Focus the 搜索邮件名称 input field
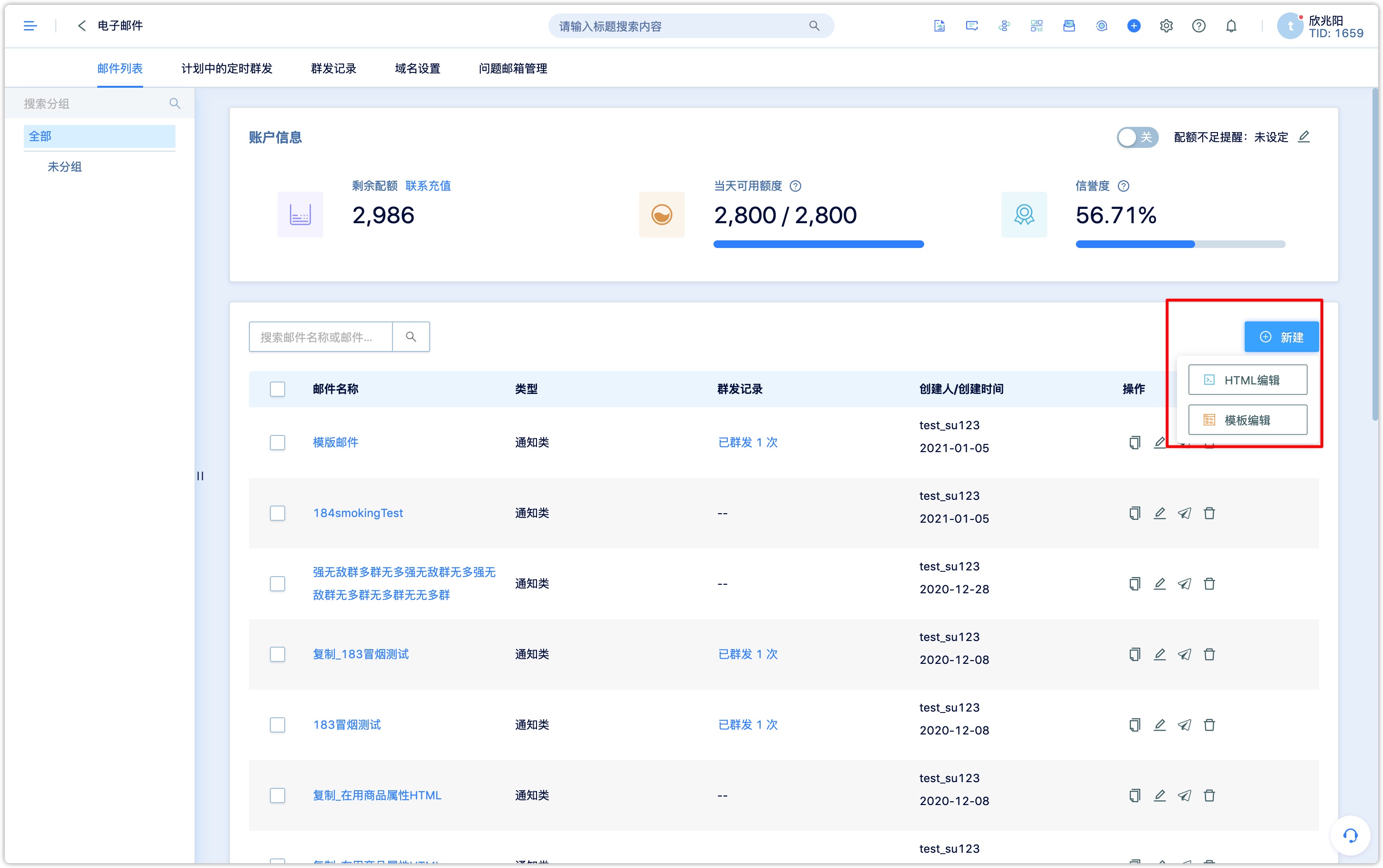The width and height of the screenshot is (1383, 868). coord(321,336)
